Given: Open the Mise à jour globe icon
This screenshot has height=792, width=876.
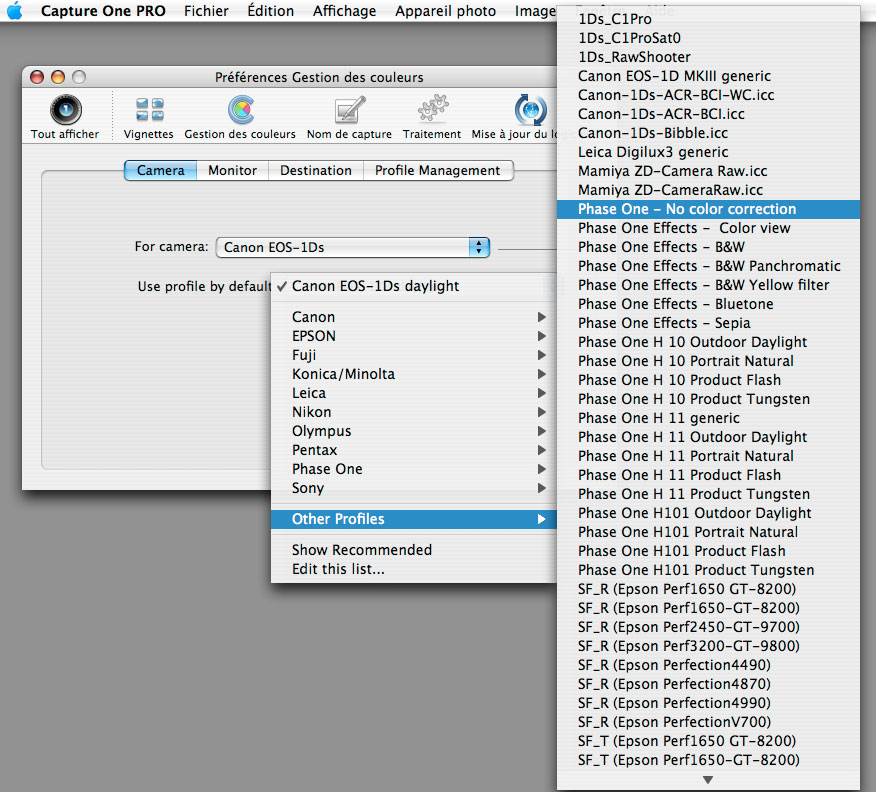Looking at the screenshot, I should (530, 109).
